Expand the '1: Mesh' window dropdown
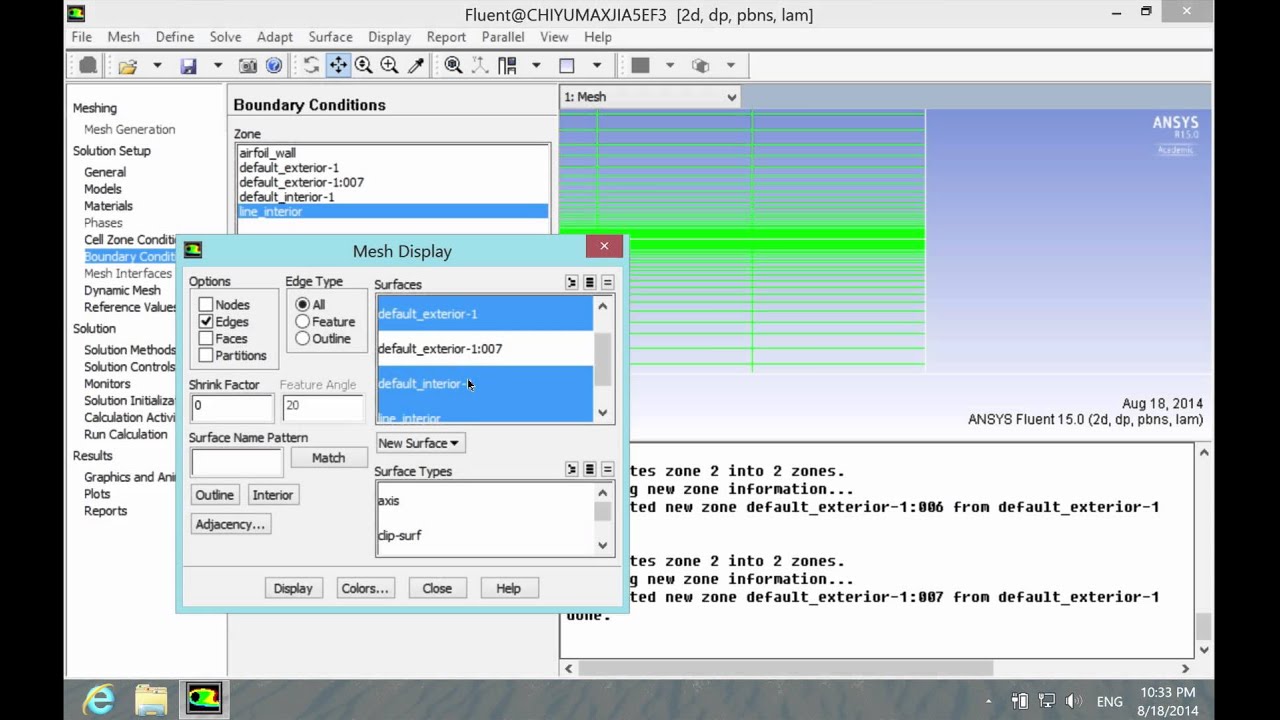The height and width of the screenshot is (720, 1280). (732, 97)
